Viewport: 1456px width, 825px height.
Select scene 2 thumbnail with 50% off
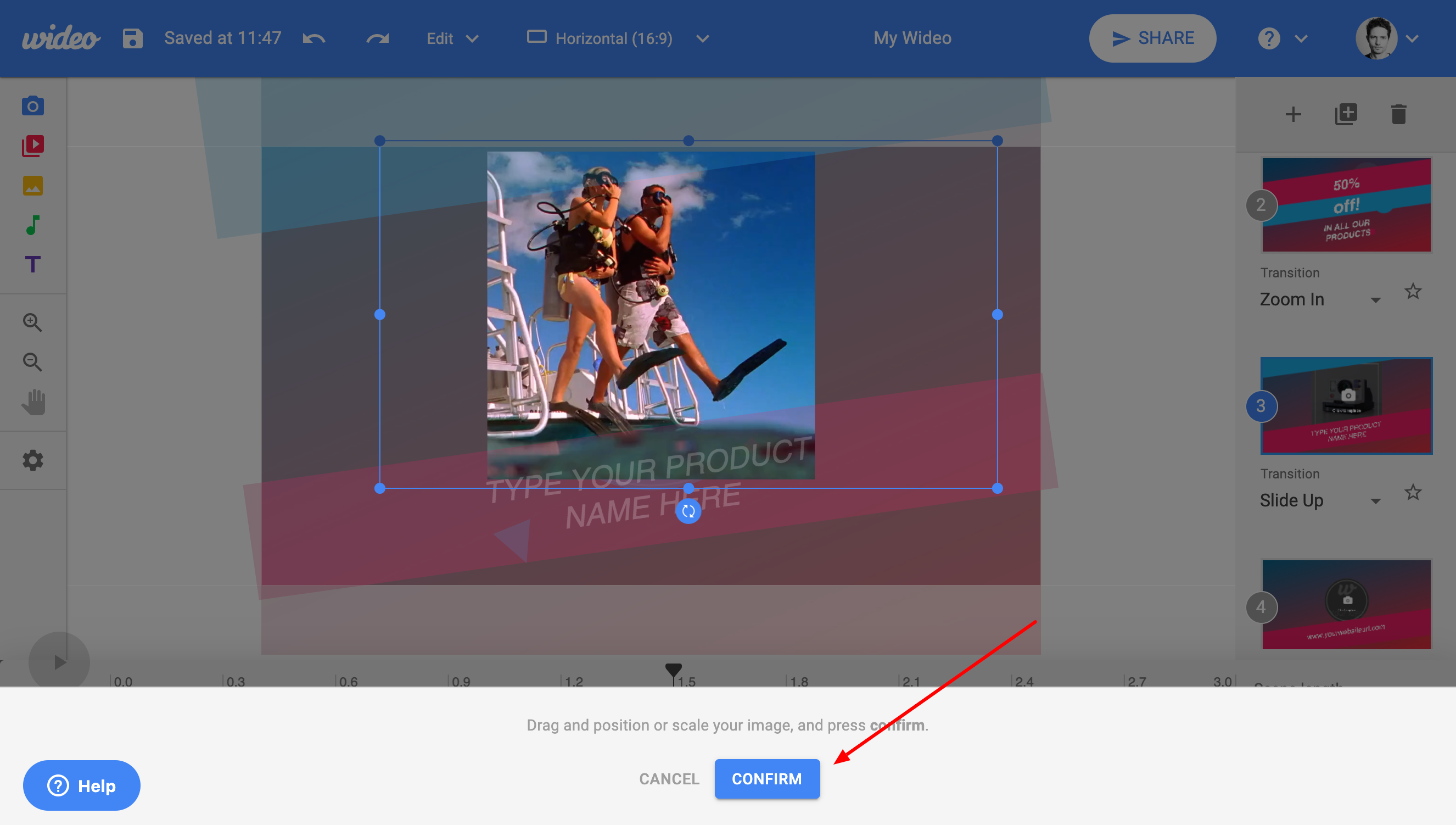(1346, 205)
